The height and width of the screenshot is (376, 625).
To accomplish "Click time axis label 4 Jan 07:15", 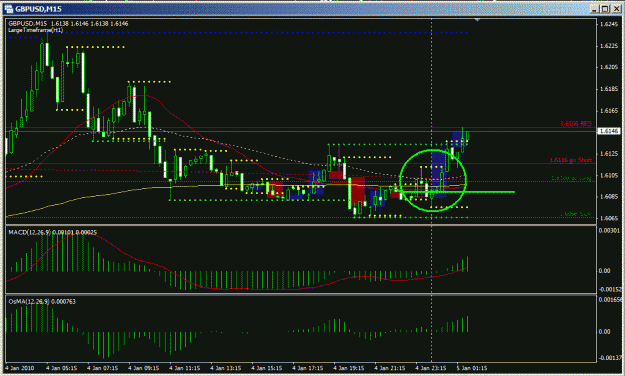I will [x=102, y=368].
